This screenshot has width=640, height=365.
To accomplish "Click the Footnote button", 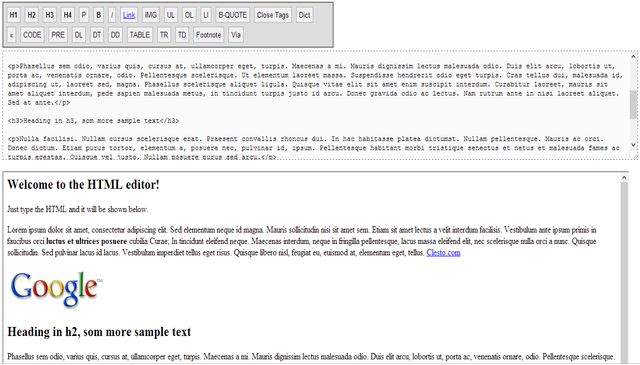I will 209,35.
